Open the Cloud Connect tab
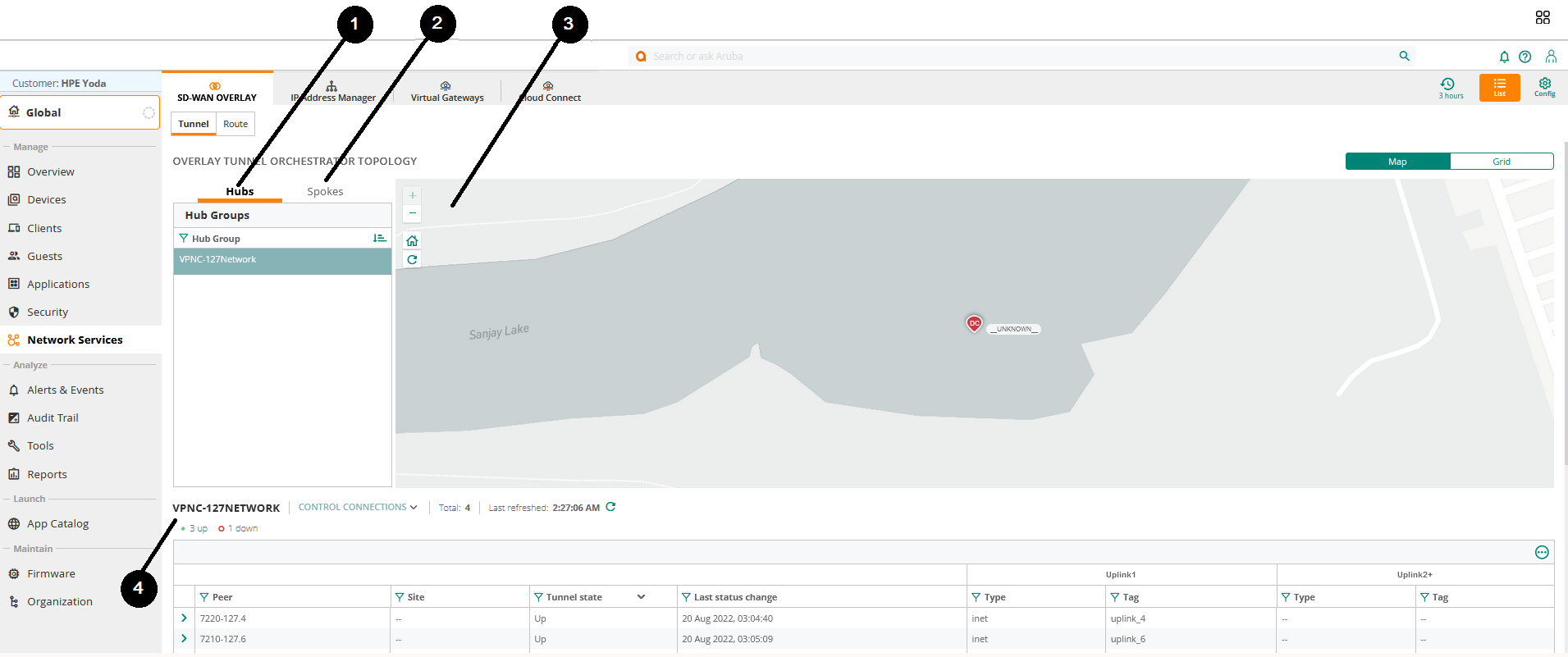Viewport: 1568px width, 657px height. pyautogui.click(x=550, y=90)
